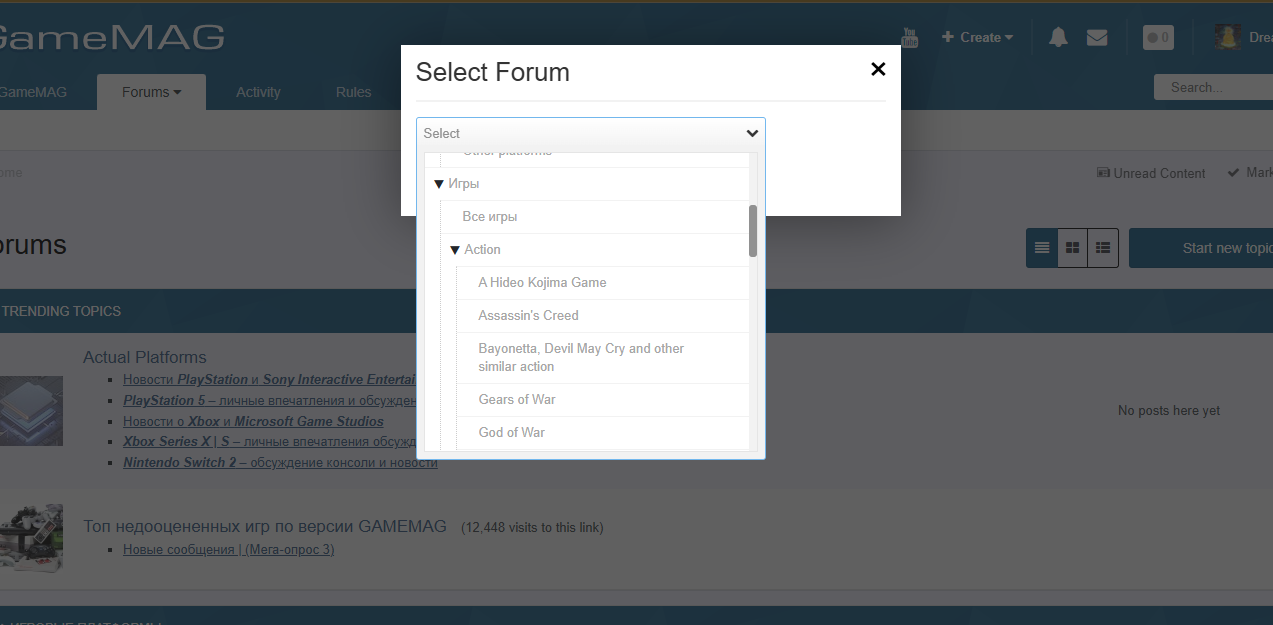Close the Select Forum dialog
Image resolution: width=1273 pixels, height=625 pixels.
(x=878, y=69)
